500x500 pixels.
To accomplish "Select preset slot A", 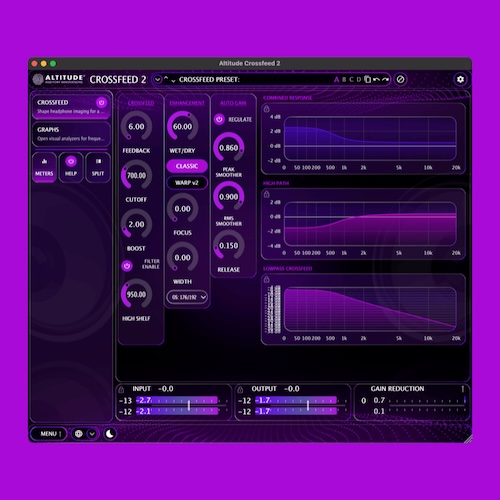I will pos(336,80).
